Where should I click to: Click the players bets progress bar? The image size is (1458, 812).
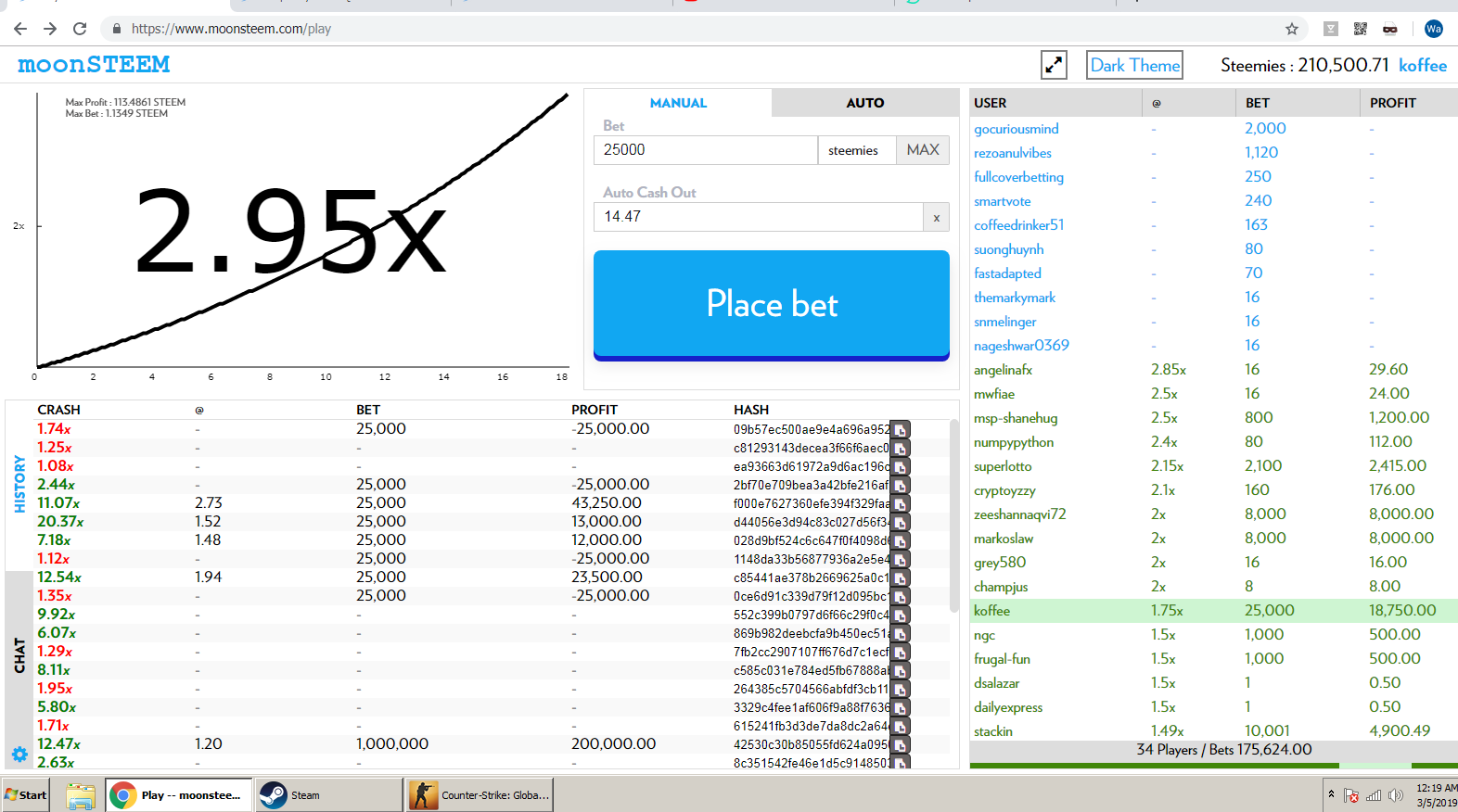(1213, 766)
